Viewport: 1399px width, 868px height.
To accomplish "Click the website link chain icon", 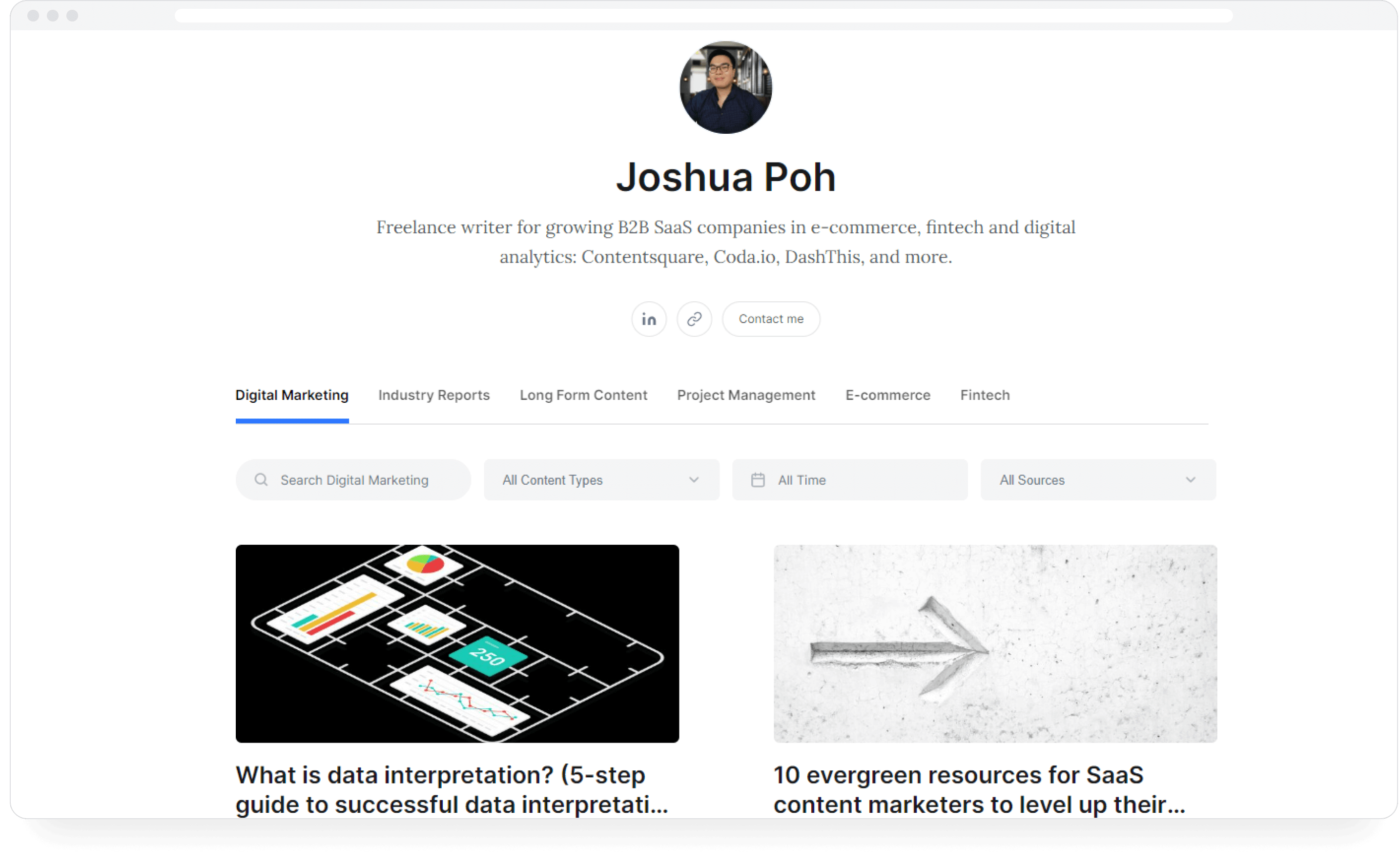I will (x=694, y=319).
